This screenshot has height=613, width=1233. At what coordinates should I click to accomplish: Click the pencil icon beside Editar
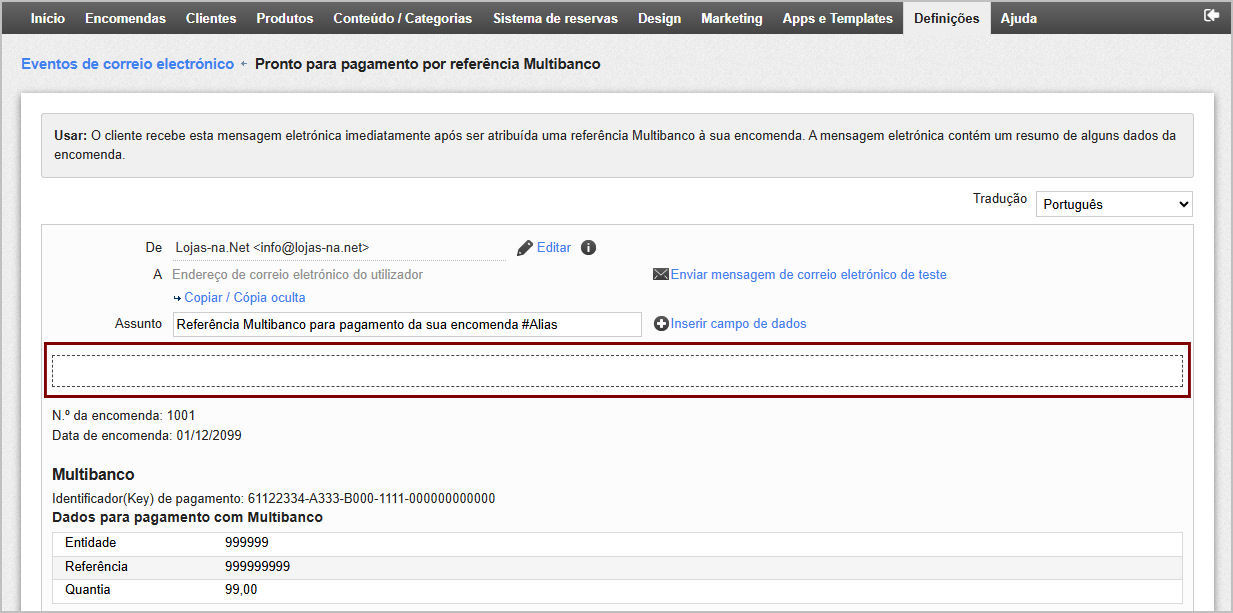(x=525, y=248)
